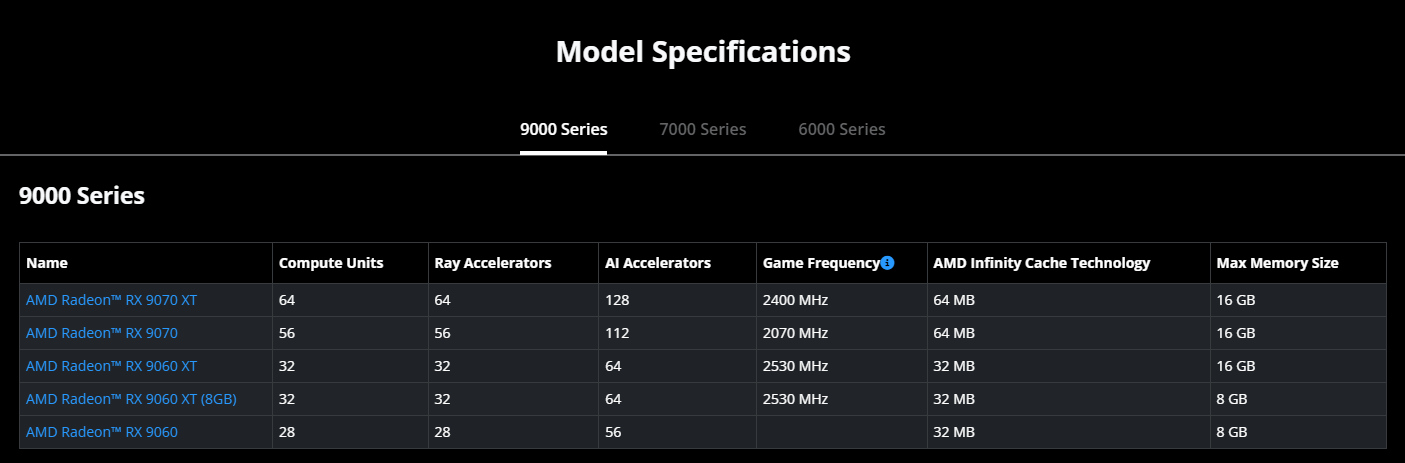This screenshot has height=463, width=1405.
Task: Click the Model Specifications heading
Action: pos(703,51)
